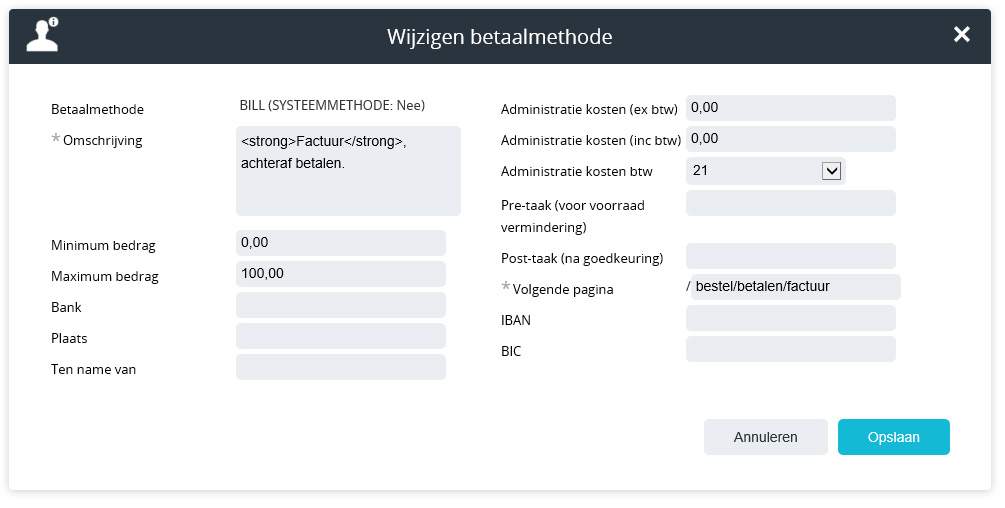Click the dialog title Wijzigen betaalmethode
The width and height of the screenshot is (1005, 508).
point(499,37)
